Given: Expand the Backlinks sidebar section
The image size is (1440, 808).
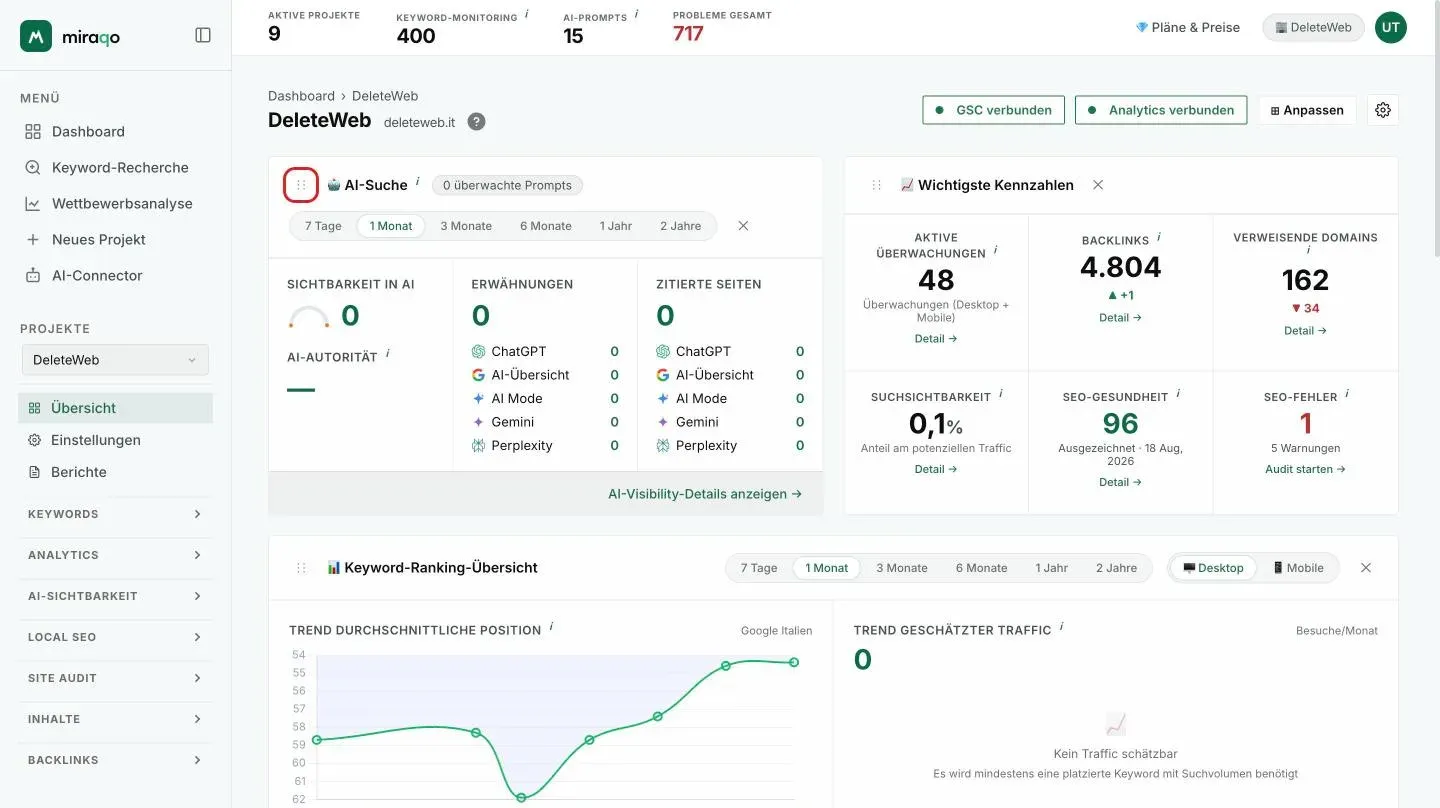Looking at the screenshot, I should [x=116, y=760].
